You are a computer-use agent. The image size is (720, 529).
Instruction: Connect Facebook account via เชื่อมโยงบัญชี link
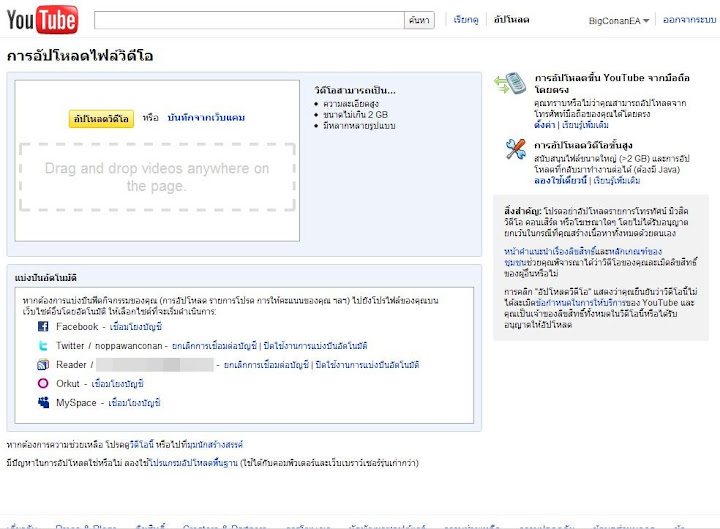pos(136,326)
